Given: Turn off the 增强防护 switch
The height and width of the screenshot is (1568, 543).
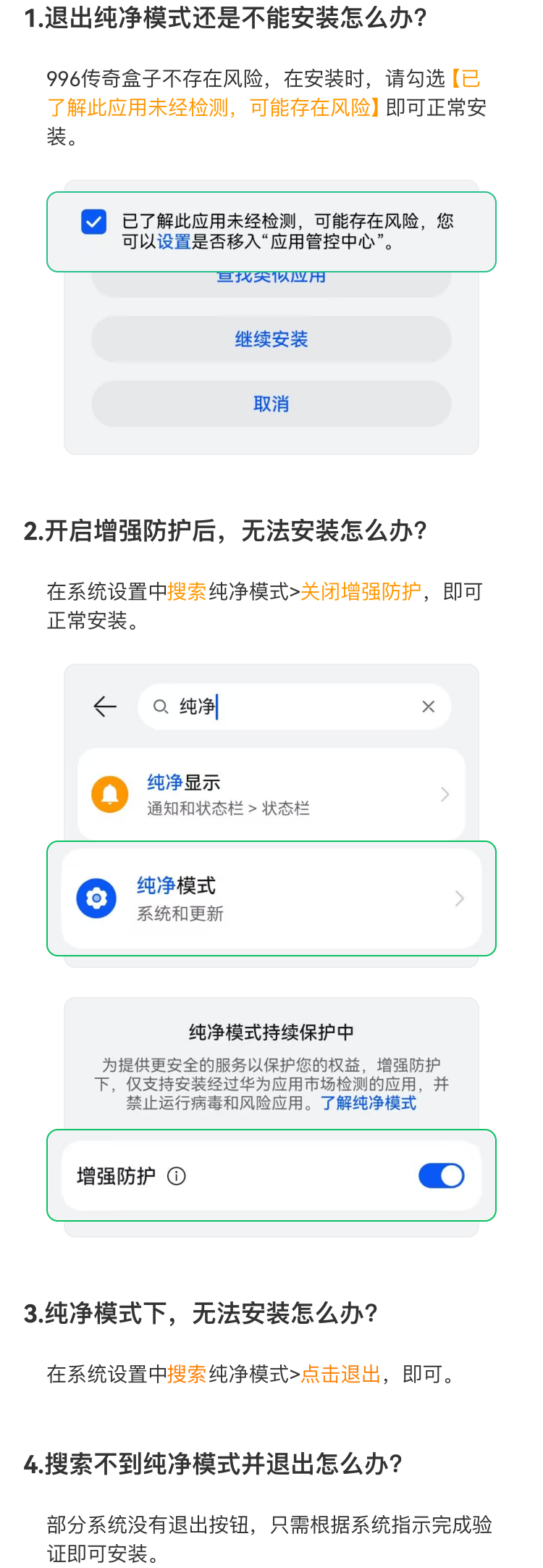Looking at the screenshot, I should (x=441, y=1175).
